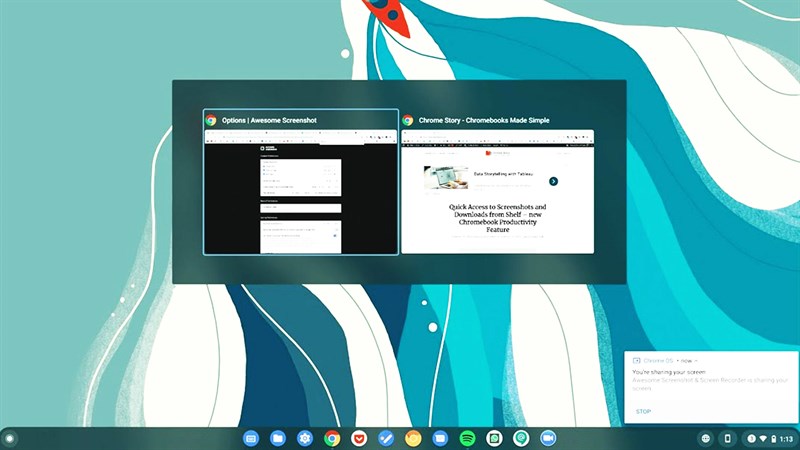Viewport: 800px width, 450px height.
Task: Open the phone hub icon in tray
Action: coord(728,438)
